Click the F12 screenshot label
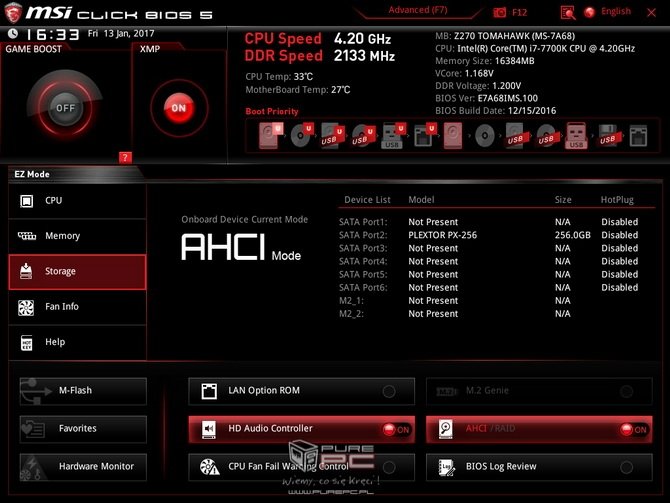The width and height of the screenshot is (670, 503). pos(519,12)
